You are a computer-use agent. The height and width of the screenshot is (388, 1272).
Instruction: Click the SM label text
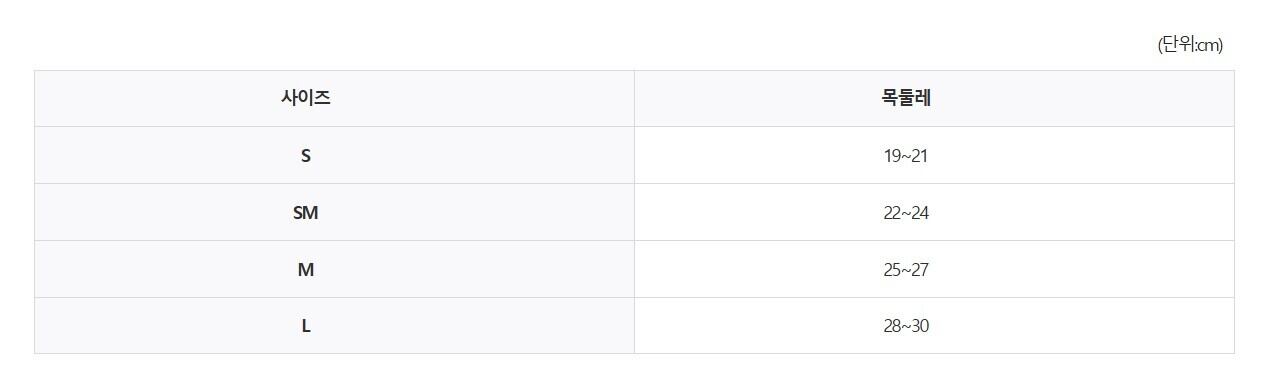coord(306,213)
